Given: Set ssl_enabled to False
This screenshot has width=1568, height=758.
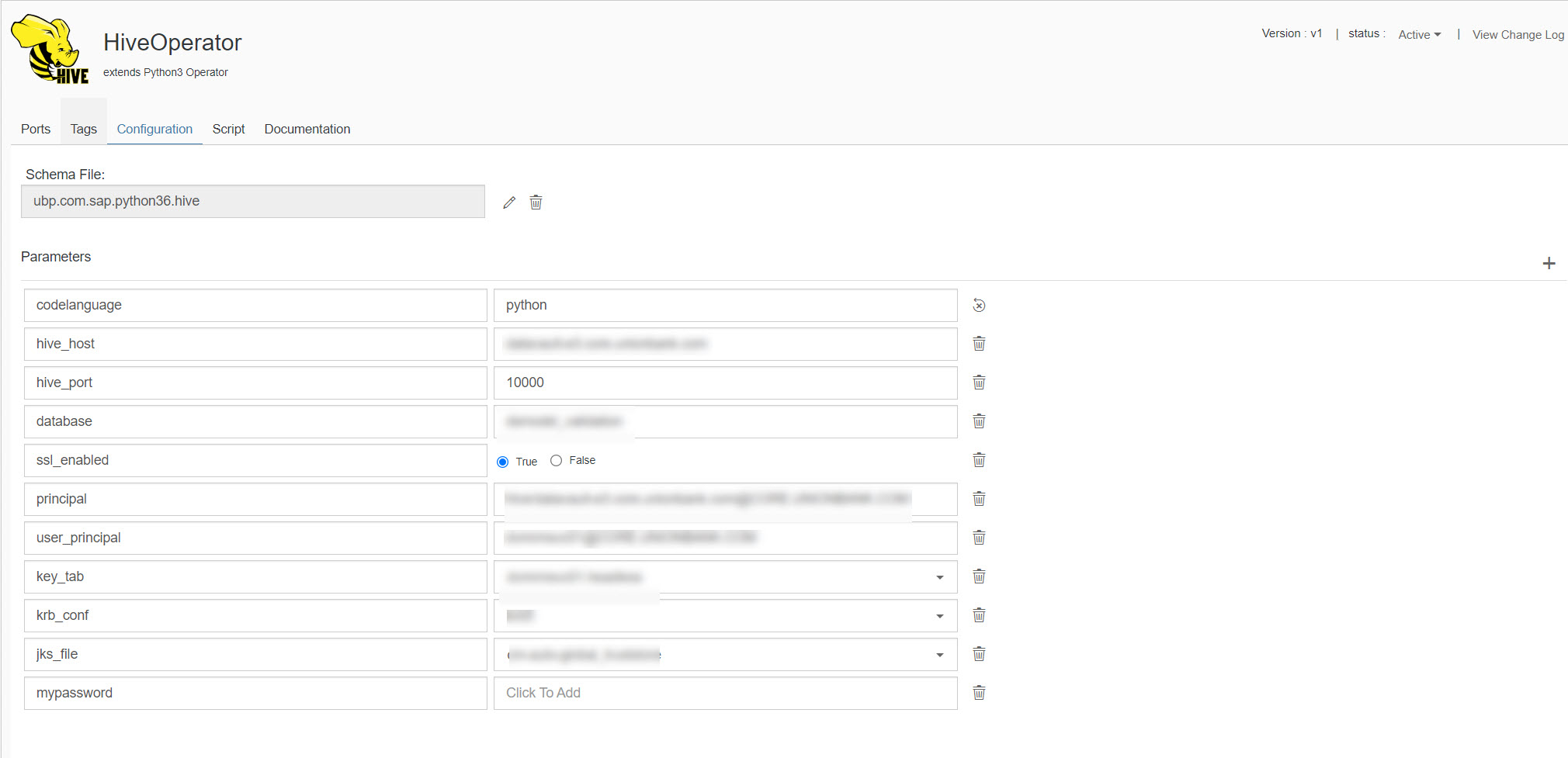Looking at the screenshot, I should click(556, 461).
